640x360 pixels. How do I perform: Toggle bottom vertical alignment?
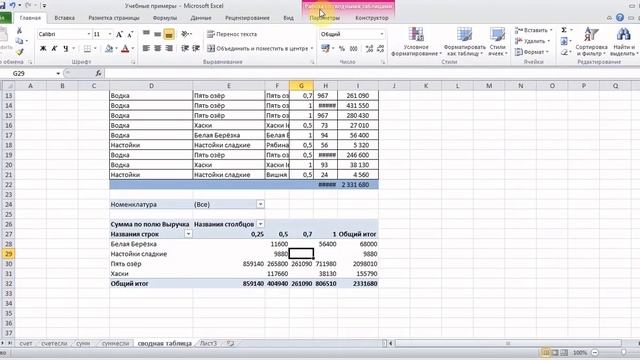[x=169, y=34]
